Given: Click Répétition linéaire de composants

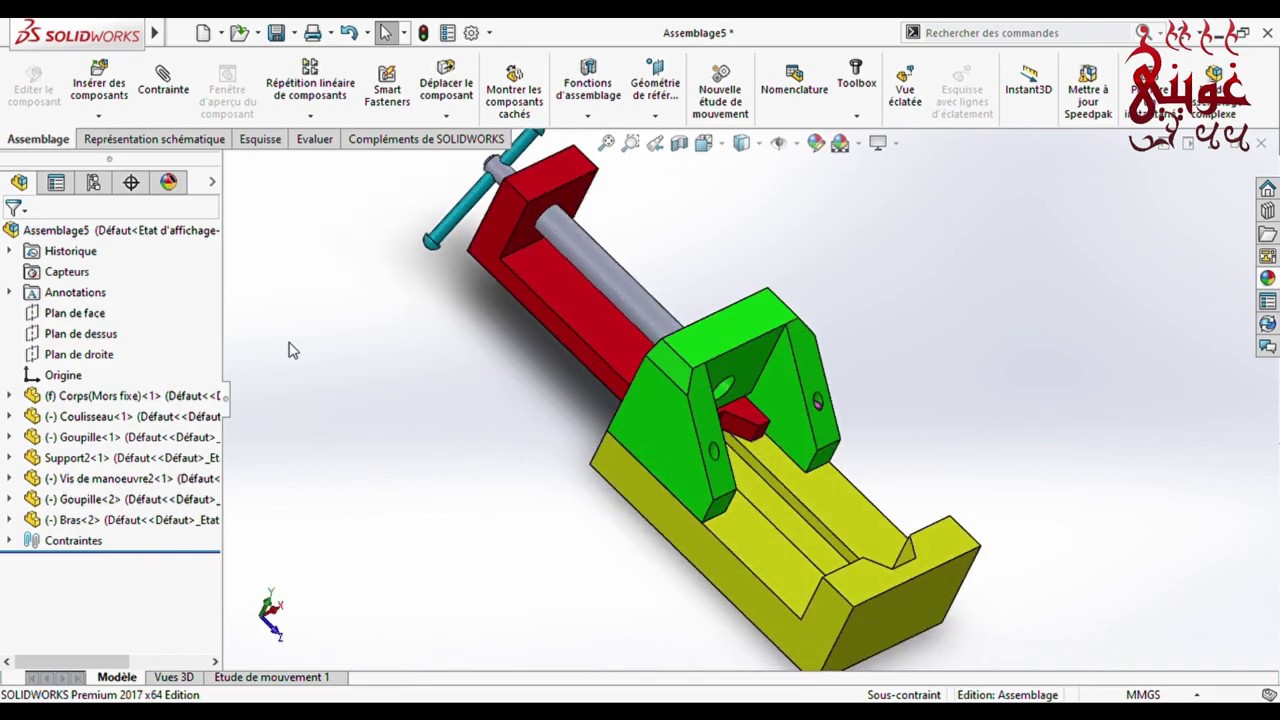Looking at the screenshot, I should pyautogui.click(x=310, y=81).
